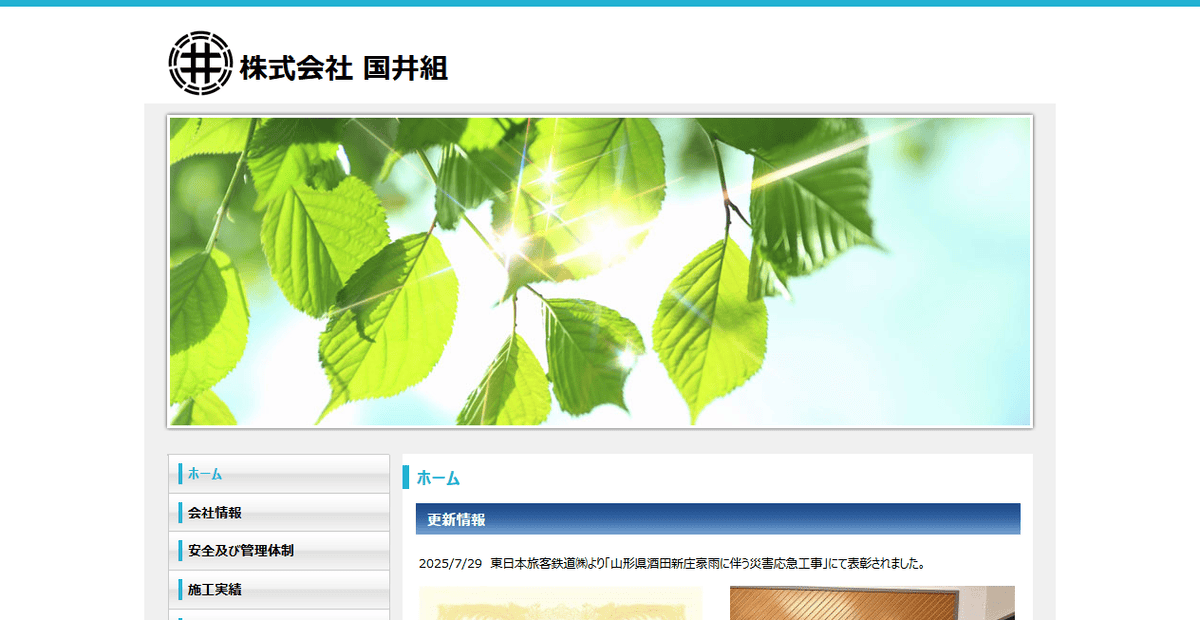The image size is (1200, 620).
Task: Click the 更新情報 blue header bar
Action: [x=715, y=518]
